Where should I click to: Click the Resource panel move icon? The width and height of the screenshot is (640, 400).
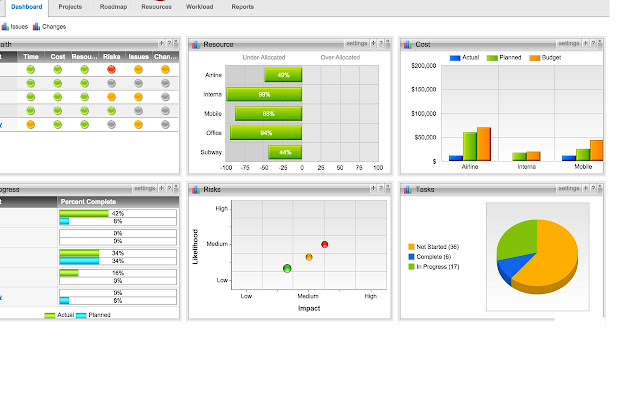pos(373,43)
